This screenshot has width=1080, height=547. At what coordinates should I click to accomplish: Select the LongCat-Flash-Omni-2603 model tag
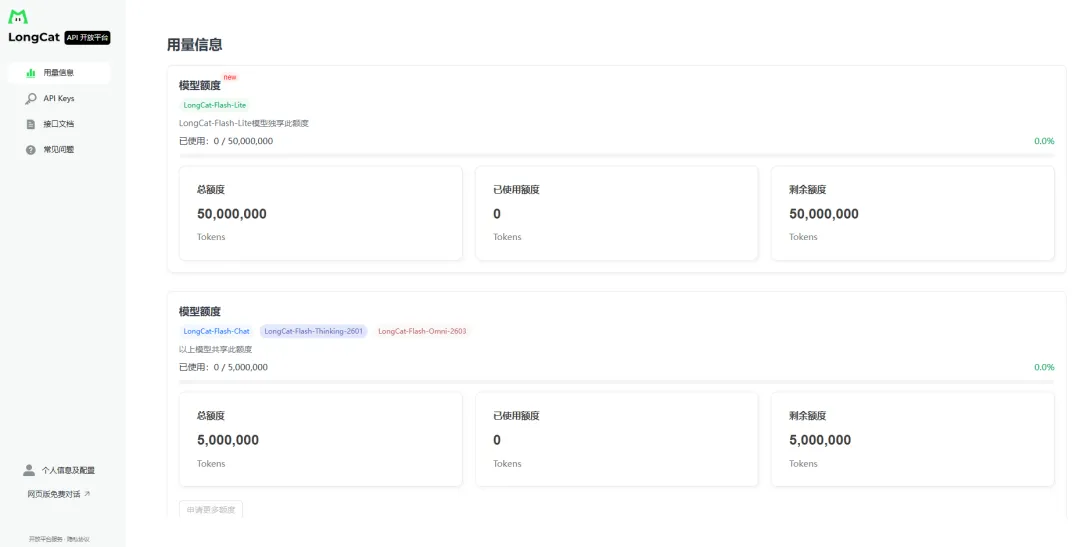pos(422,331)
